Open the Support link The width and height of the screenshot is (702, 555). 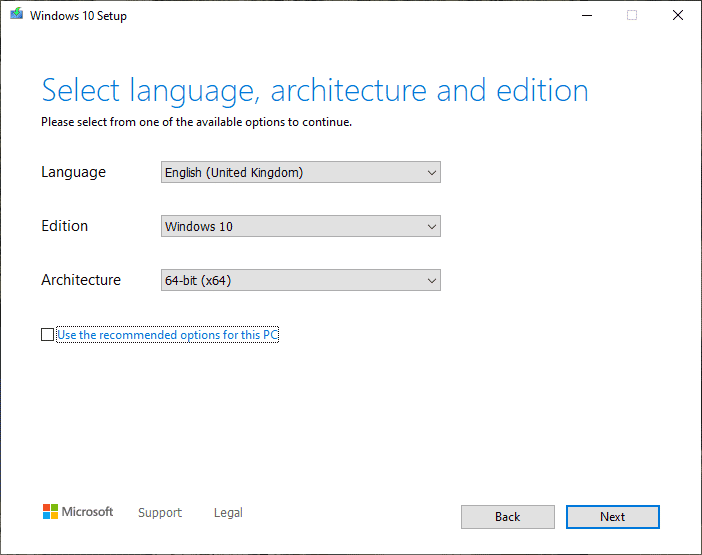(x=160, y=512)
